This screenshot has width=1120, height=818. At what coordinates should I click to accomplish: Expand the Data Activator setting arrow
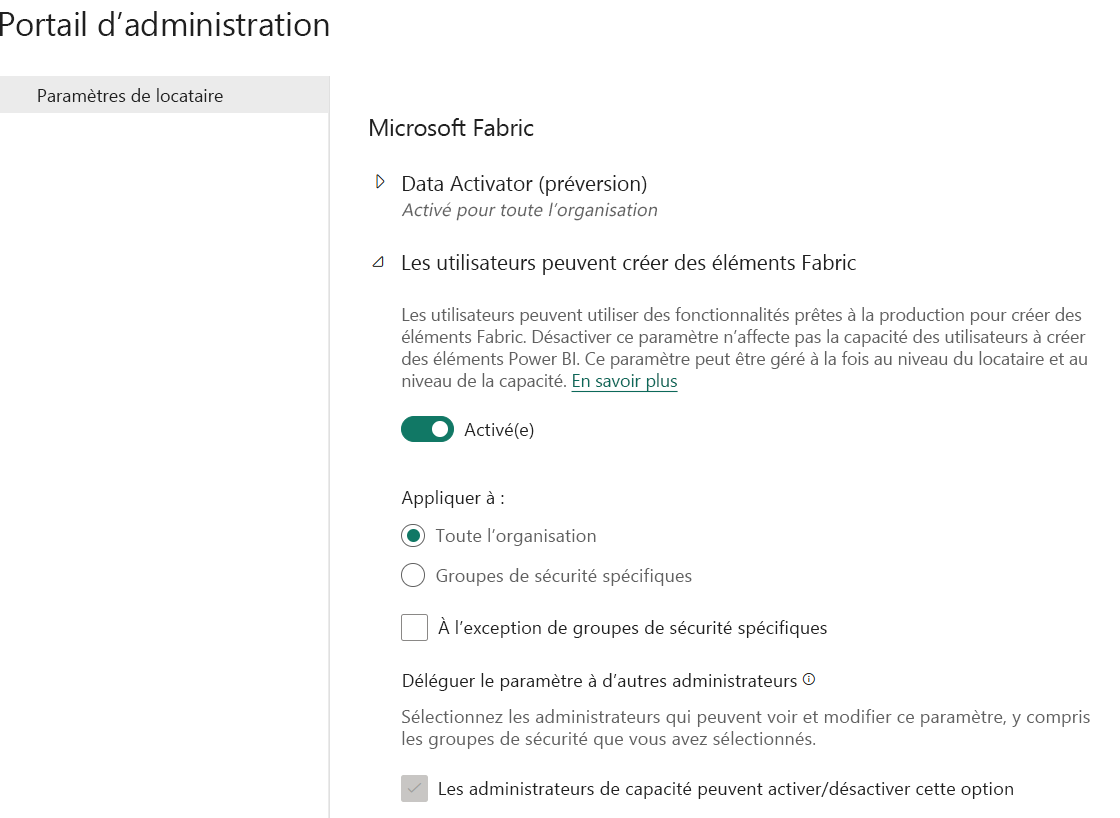379,182
